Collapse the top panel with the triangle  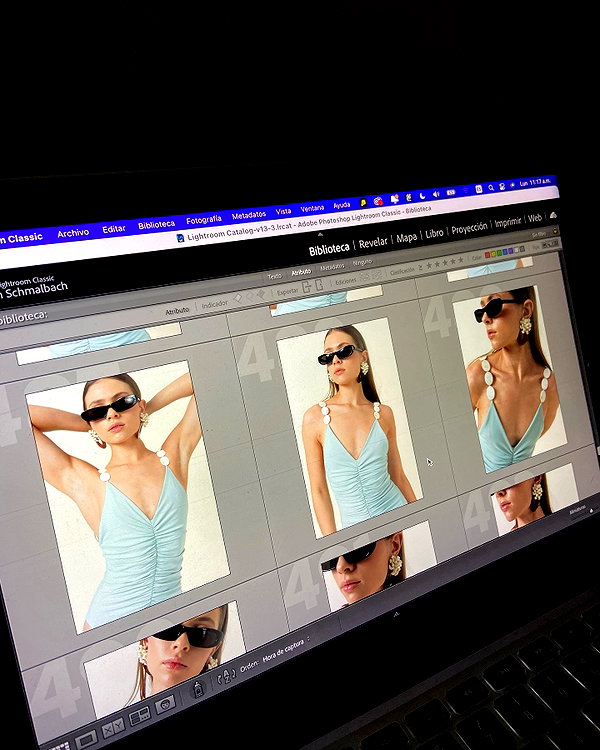[x=320, y=234]
